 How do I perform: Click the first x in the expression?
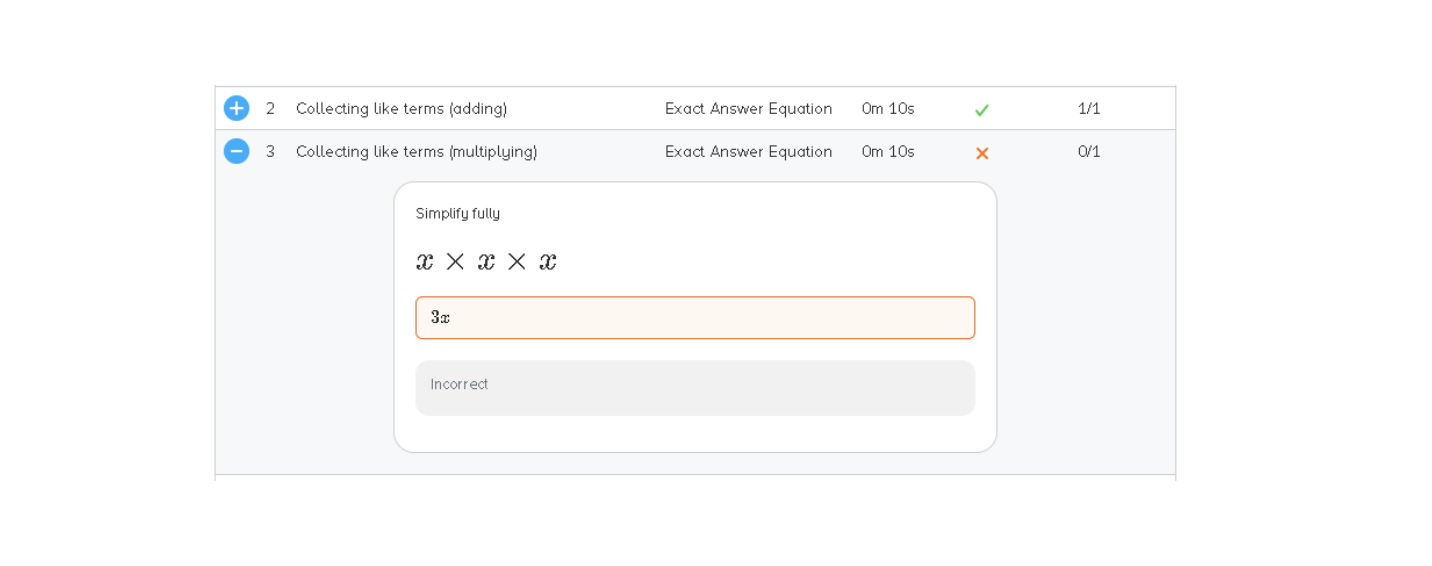(x=425, y=262)
